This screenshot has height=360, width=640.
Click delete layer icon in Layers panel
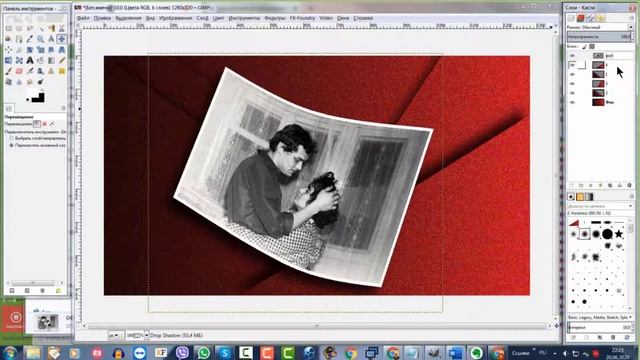(x=629, y=186)
